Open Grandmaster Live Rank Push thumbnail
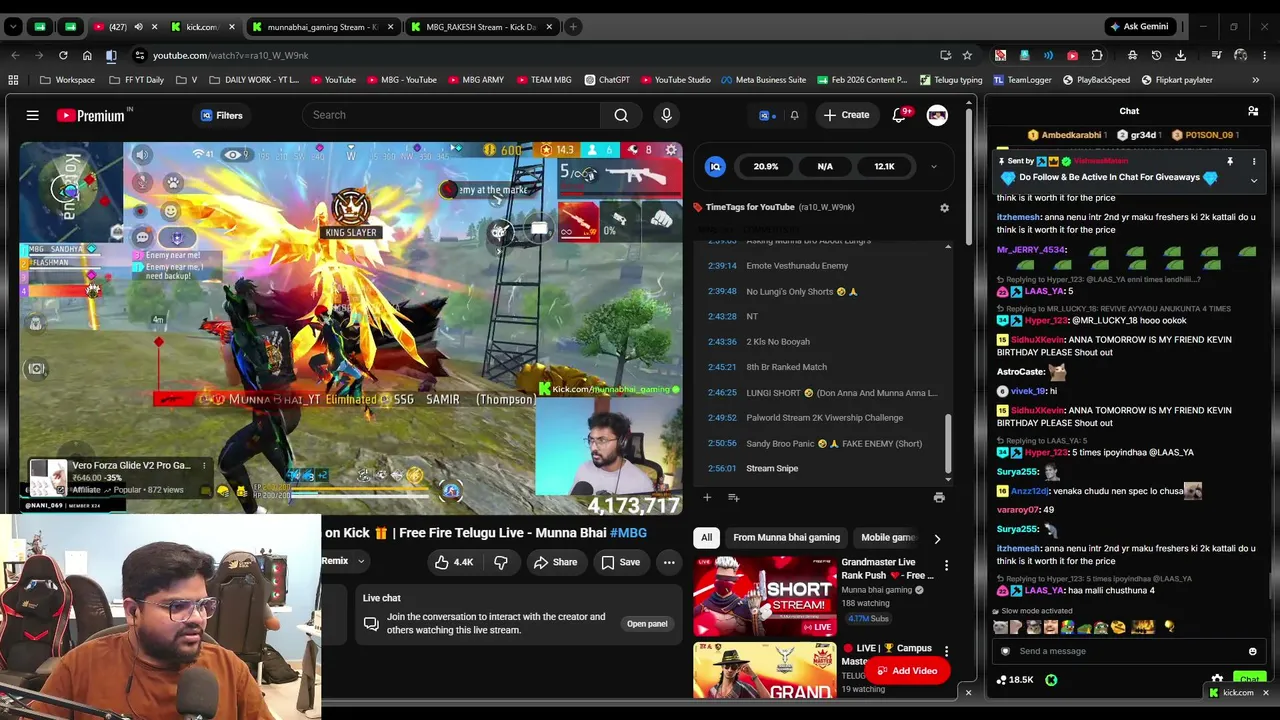Viewport: 1280px width, 720px height. pos(765,597)
